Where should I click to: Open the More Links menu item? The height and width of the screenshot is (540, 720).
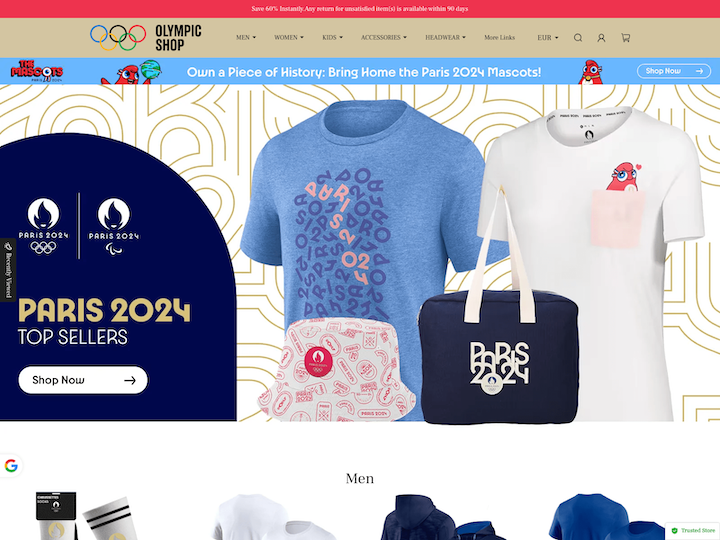[499, 38]
